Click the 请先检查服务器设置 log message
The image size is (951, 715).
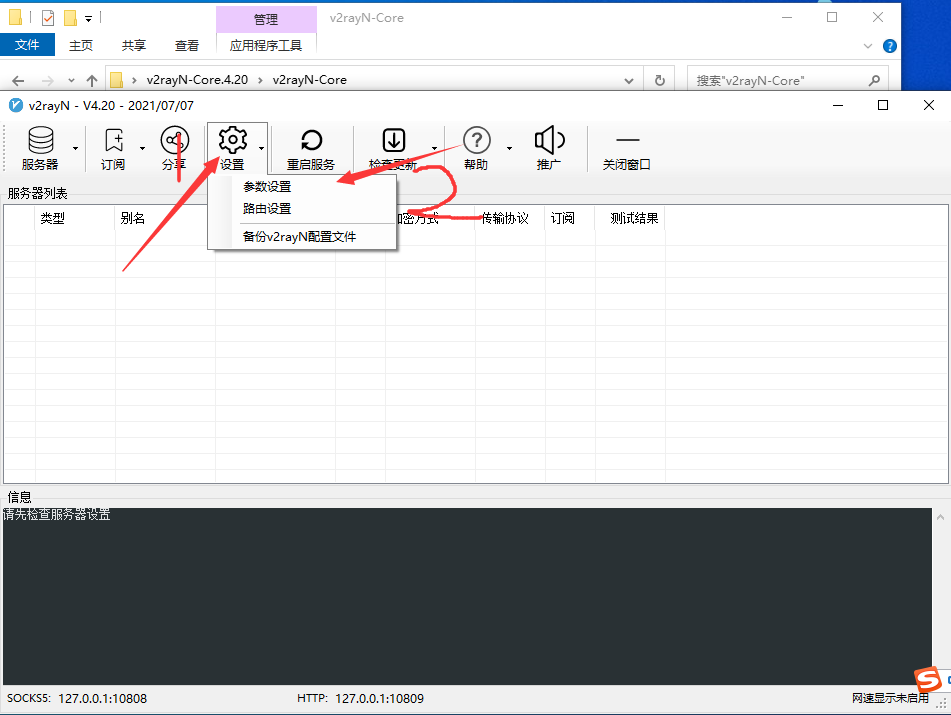pos(57,515)
